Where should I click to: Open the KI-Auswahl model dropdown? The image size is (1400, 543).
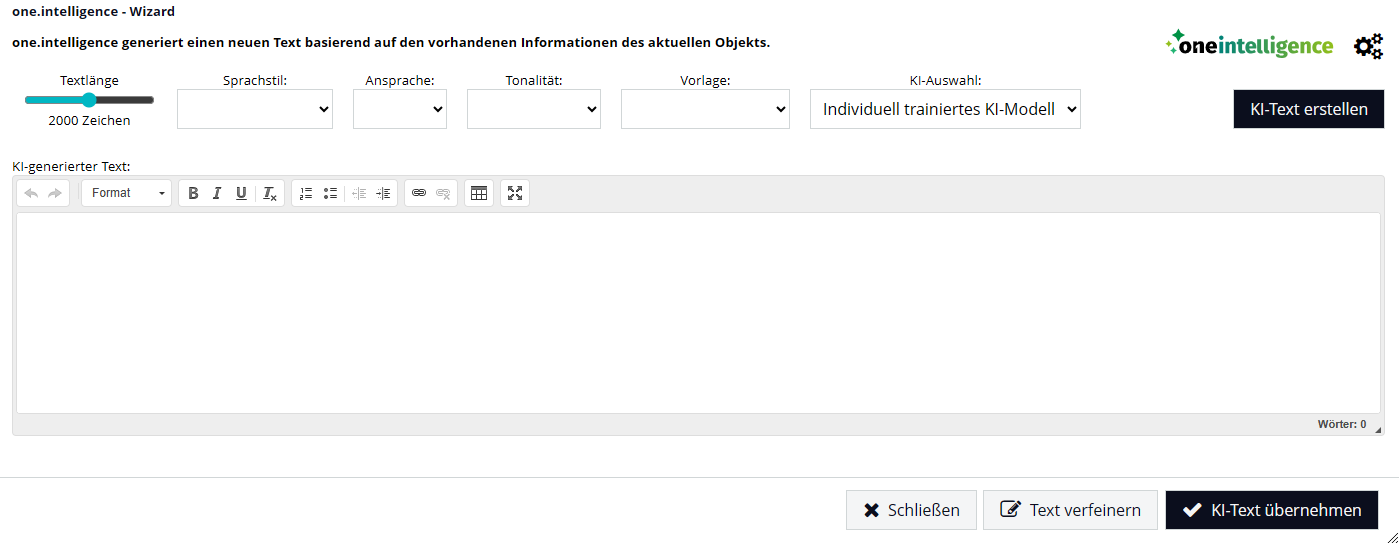[x=945, y=109]
